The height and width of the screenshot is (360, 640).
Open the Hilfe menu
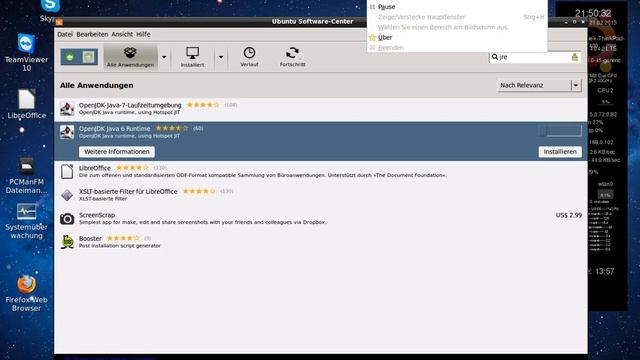143,34
